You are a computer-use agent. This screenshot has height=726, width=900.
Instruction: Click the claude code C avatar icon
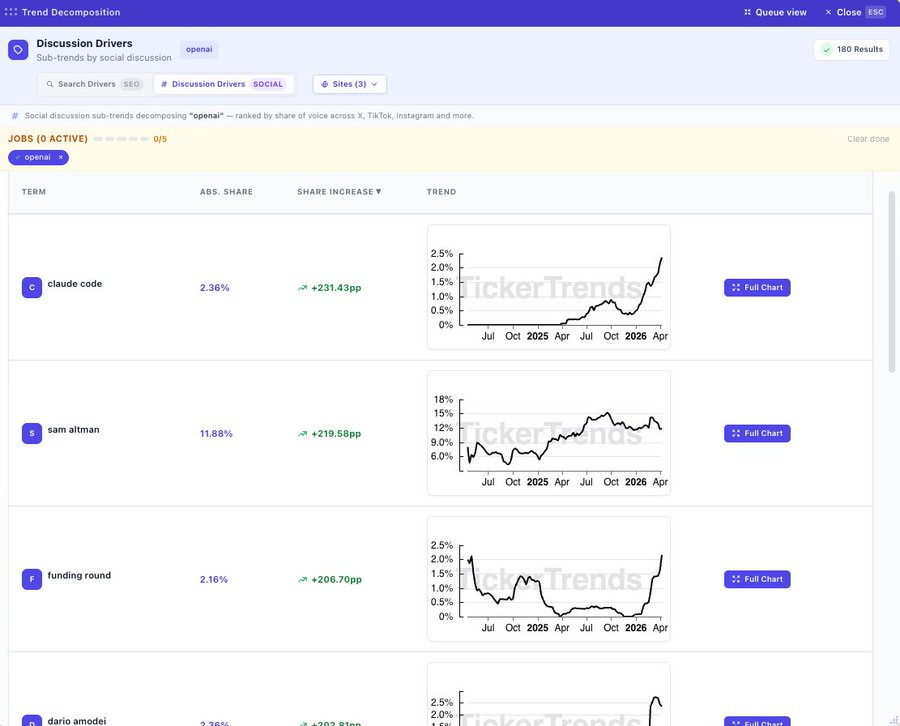(32, 288)
